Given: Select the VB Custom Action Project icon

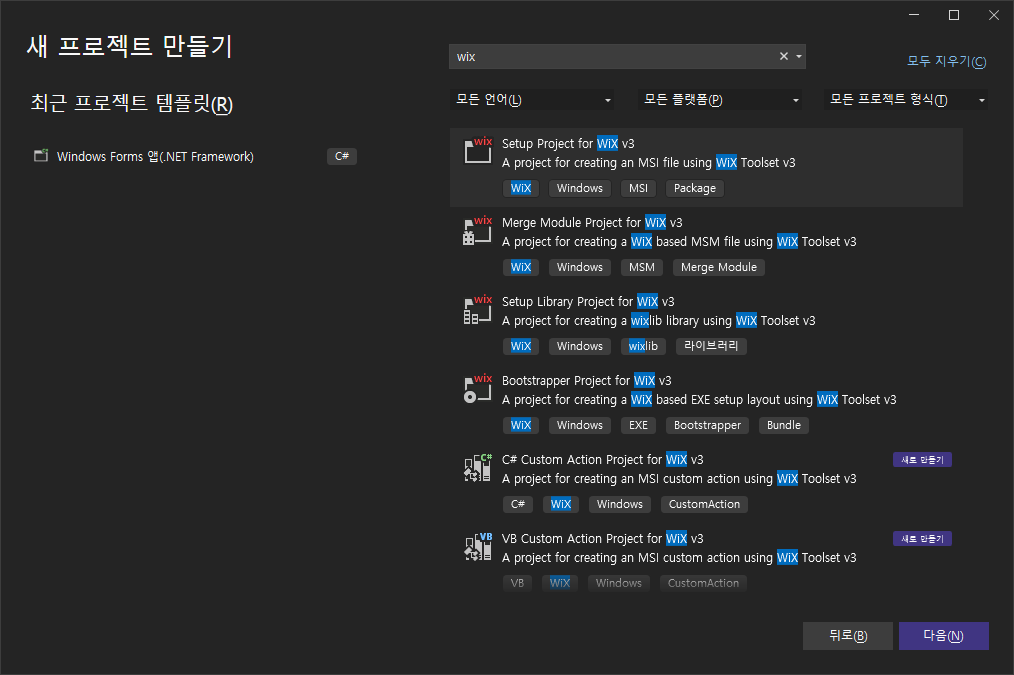Looking at the screenshot, I should pyautogui.click(x=478, y=546).
